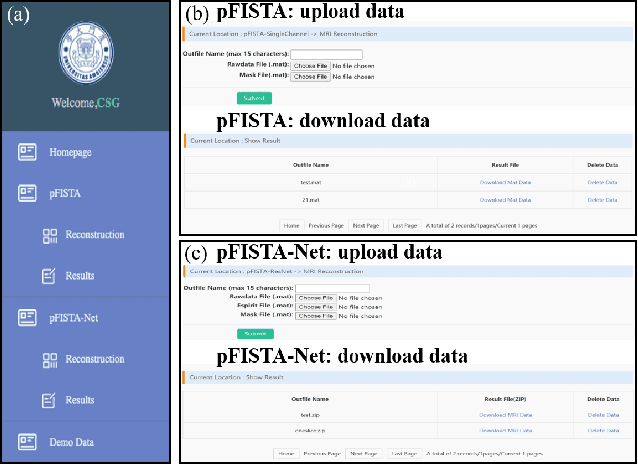This screenshot has width=638, height=464.
Task: Click the 21.mat outfile name cell
Action: click(x=311, y=200)
